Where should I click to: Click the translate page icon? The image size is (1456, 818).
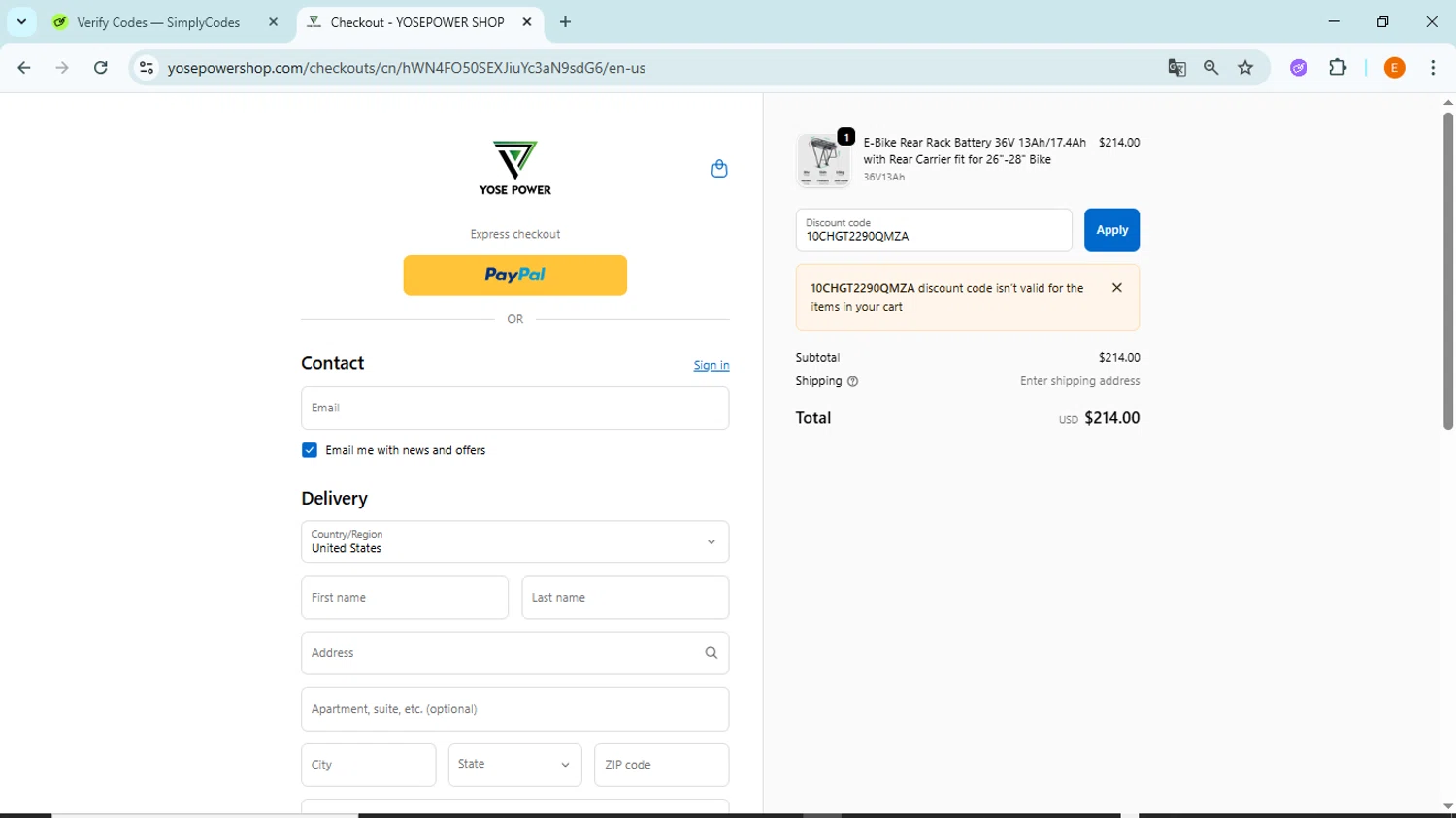click(1176, 68)
